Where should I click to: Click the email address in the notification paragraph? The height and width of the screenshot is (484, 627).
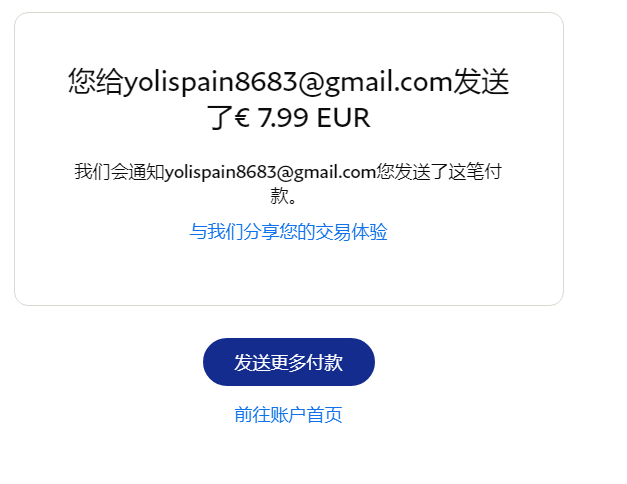[270, 172]
